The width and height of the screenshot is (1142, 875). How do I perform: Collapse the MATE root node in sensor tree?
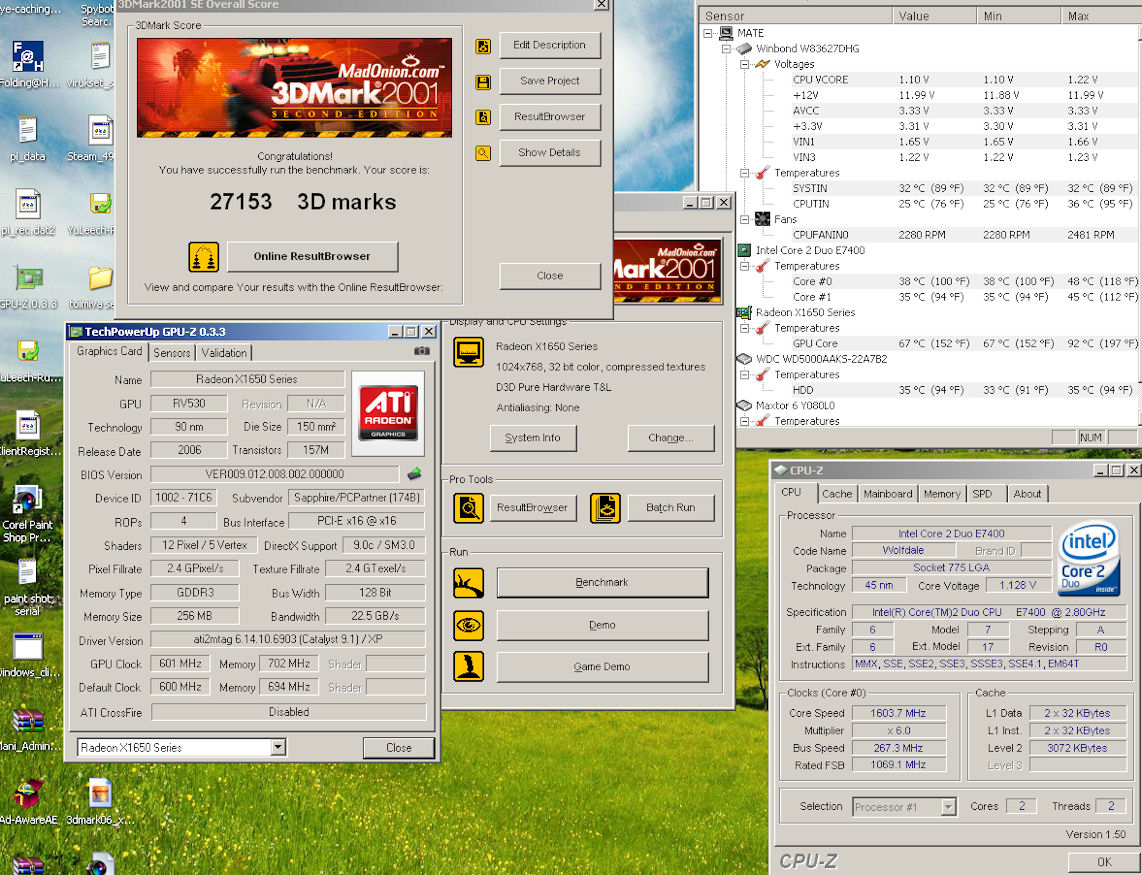point(708,34)
